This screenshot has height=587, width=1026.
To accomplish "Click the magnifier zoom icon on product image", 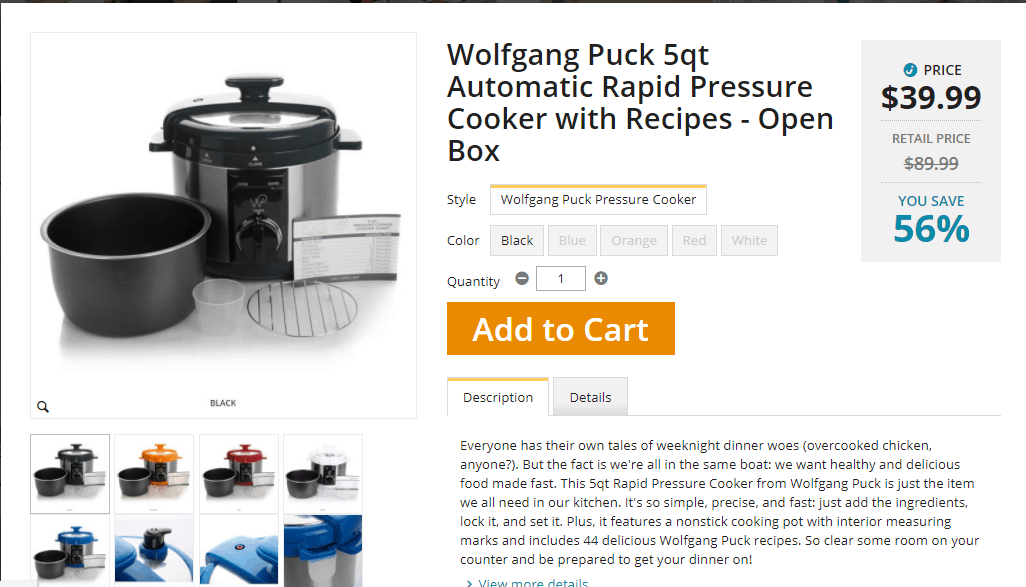I will [43, 406].
